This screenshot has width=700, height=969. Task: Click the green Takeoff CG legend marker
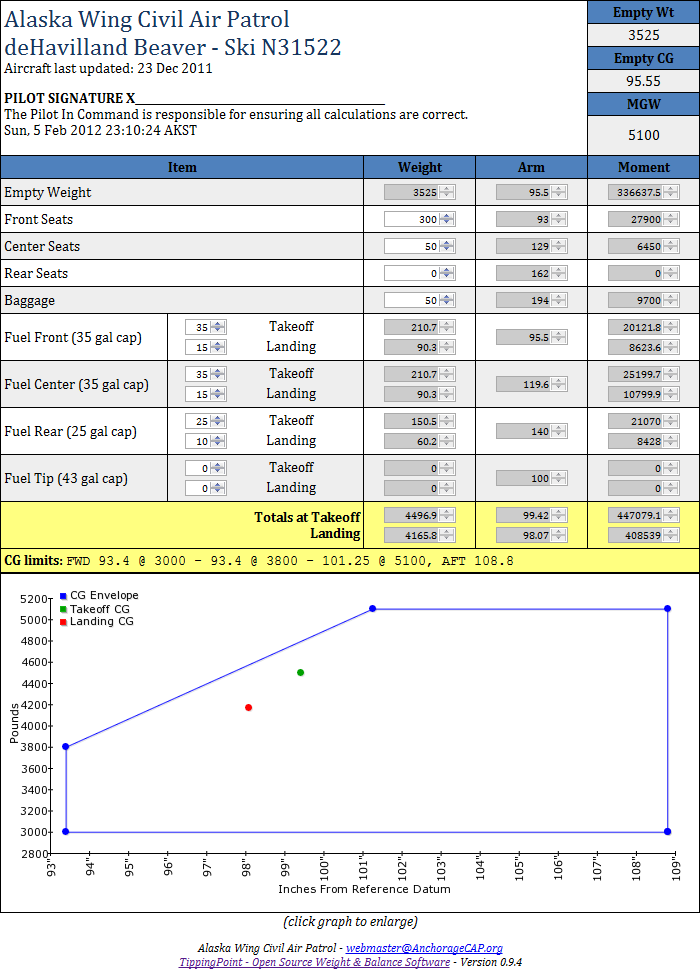(63, 609)
